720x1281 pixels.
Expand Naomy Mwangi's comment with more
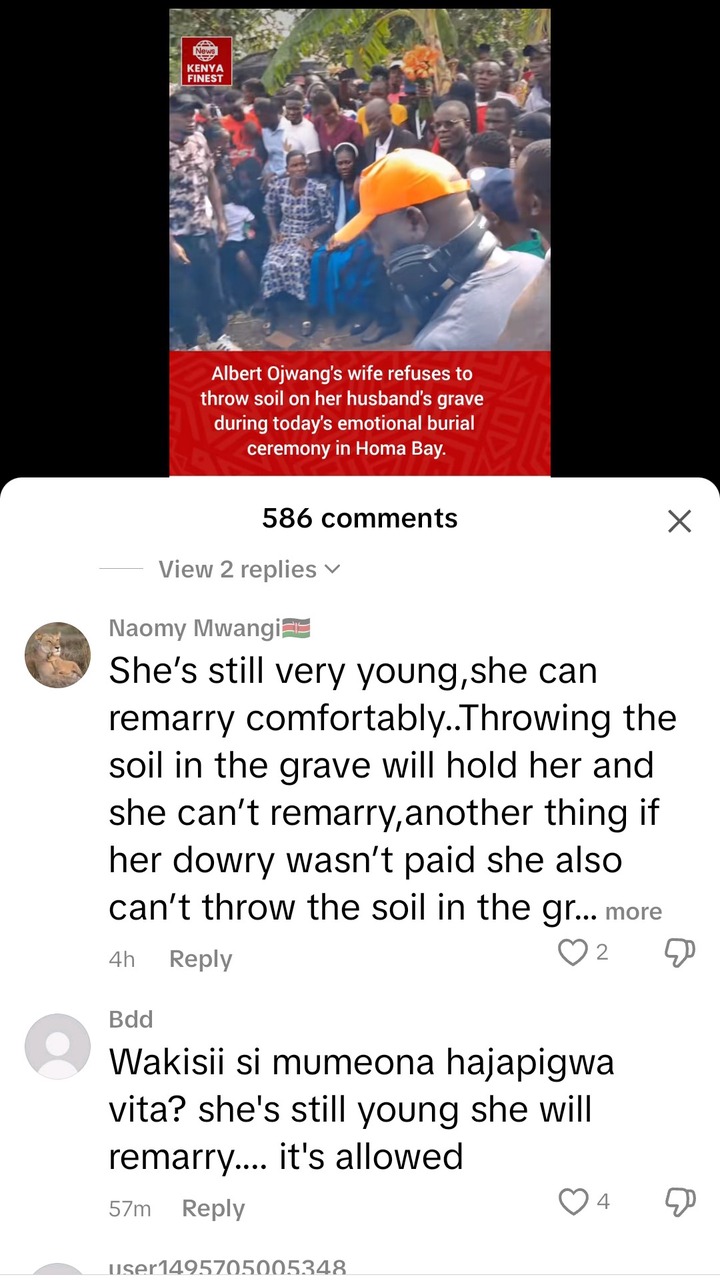tap(633, 911)
